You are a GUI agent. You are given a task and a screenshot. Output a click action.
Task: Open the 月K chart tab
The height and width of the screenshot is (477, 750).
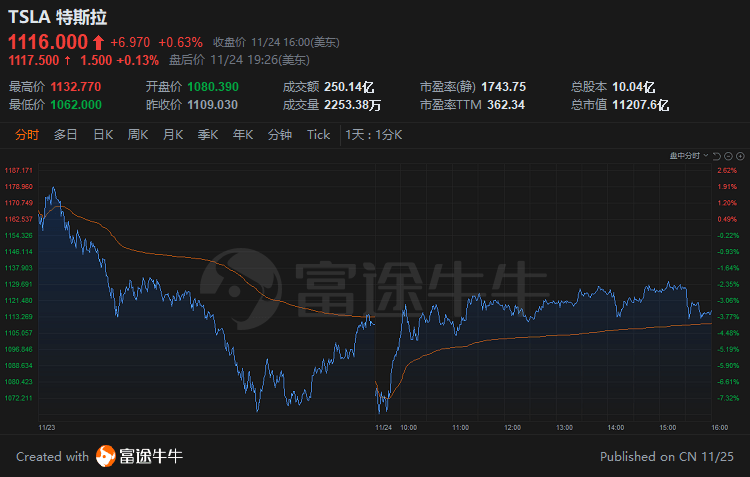(173, 135)
